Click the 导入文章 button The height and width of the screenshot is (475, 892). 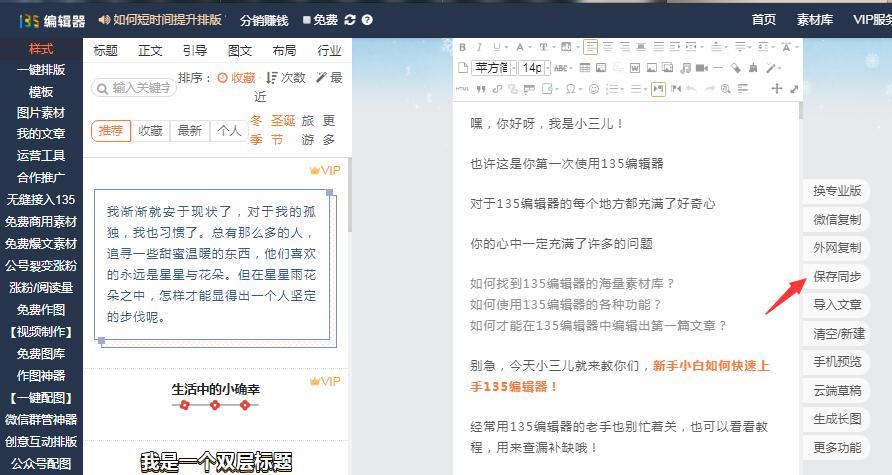pos(837,305)
